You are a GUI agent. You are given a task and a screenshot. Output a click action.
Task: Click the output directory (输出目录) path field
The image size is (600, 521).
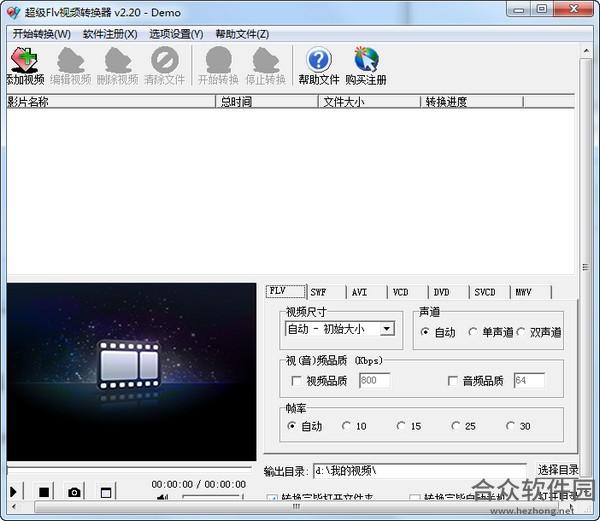pyautogui.click(x=420, y=471)
